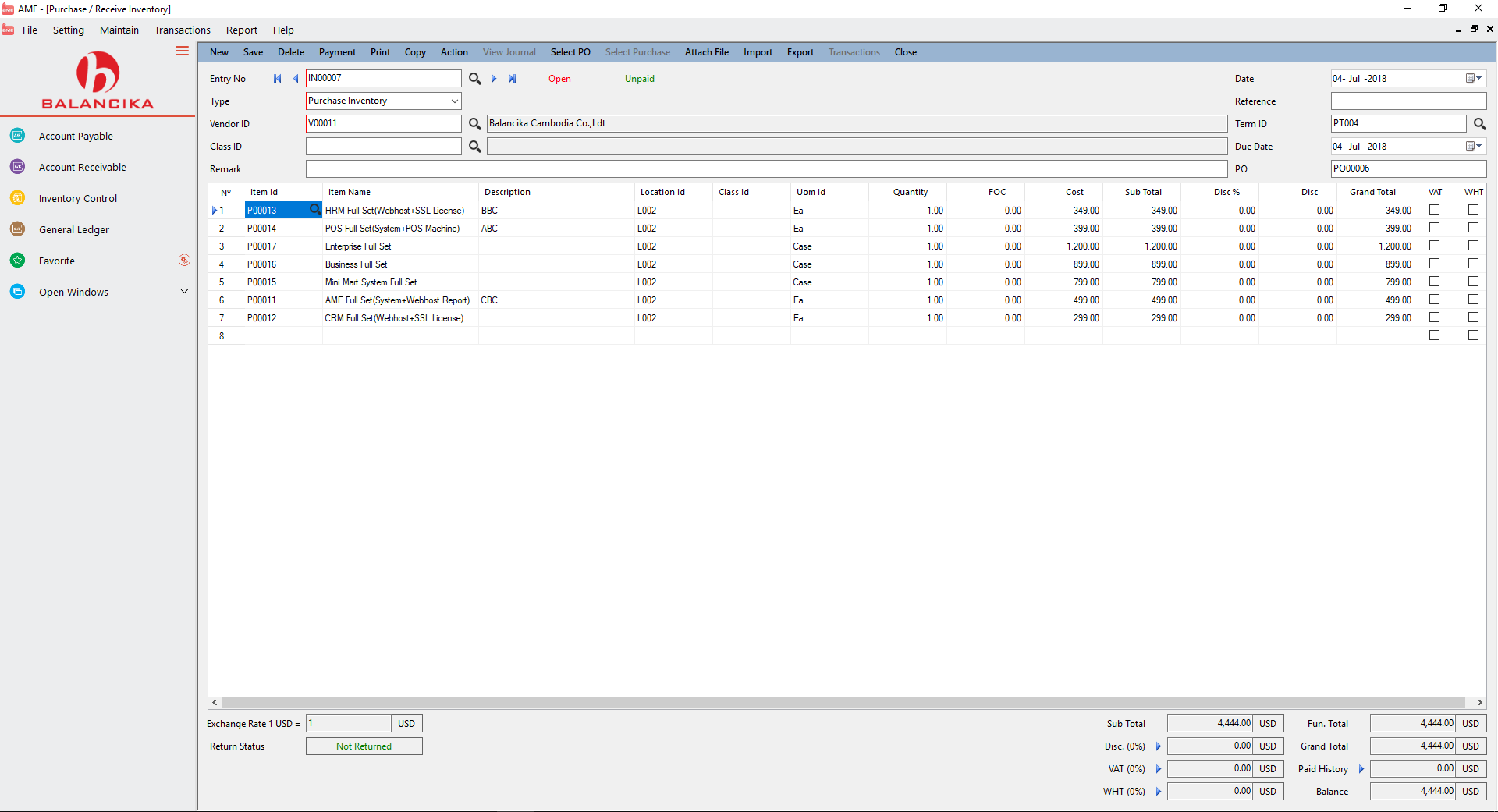The width and height of the screenshot is (1498, 812).
Task: Delete the current entry
Action: click(291, 52)
